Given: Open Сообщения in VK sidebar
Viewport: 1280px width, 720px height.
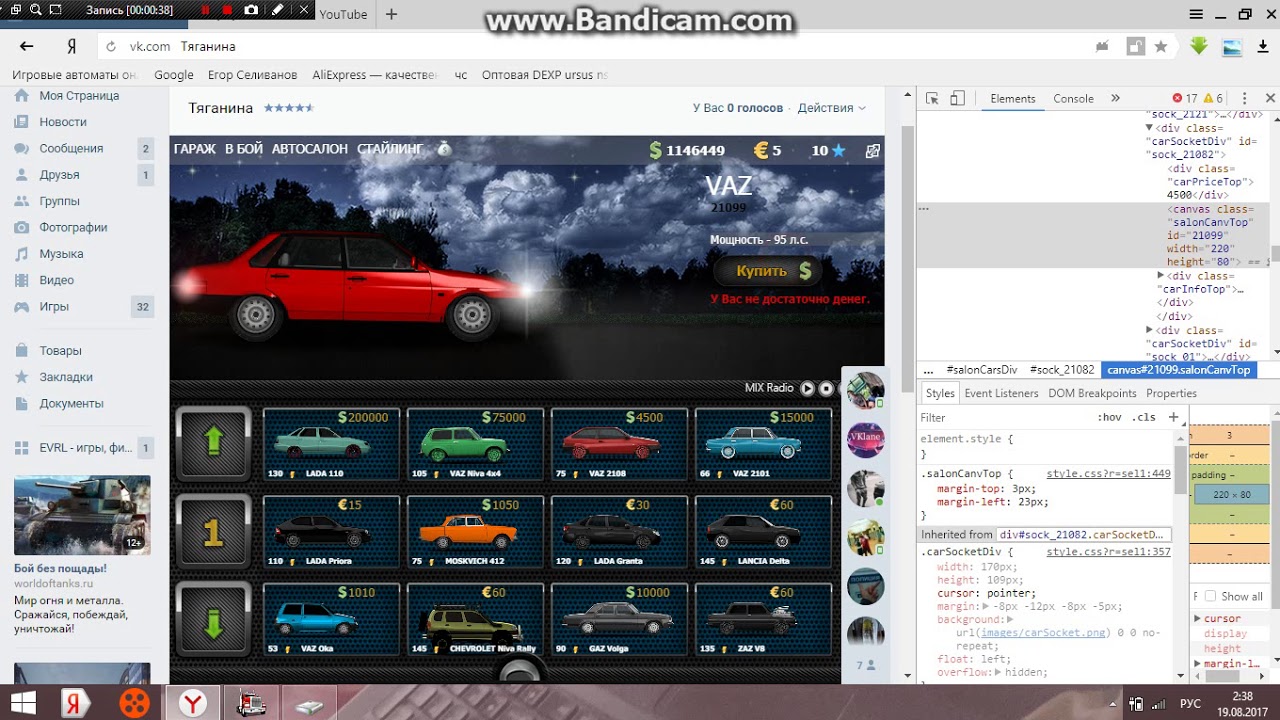Looking at the screenshot, I should coord(71,148).
